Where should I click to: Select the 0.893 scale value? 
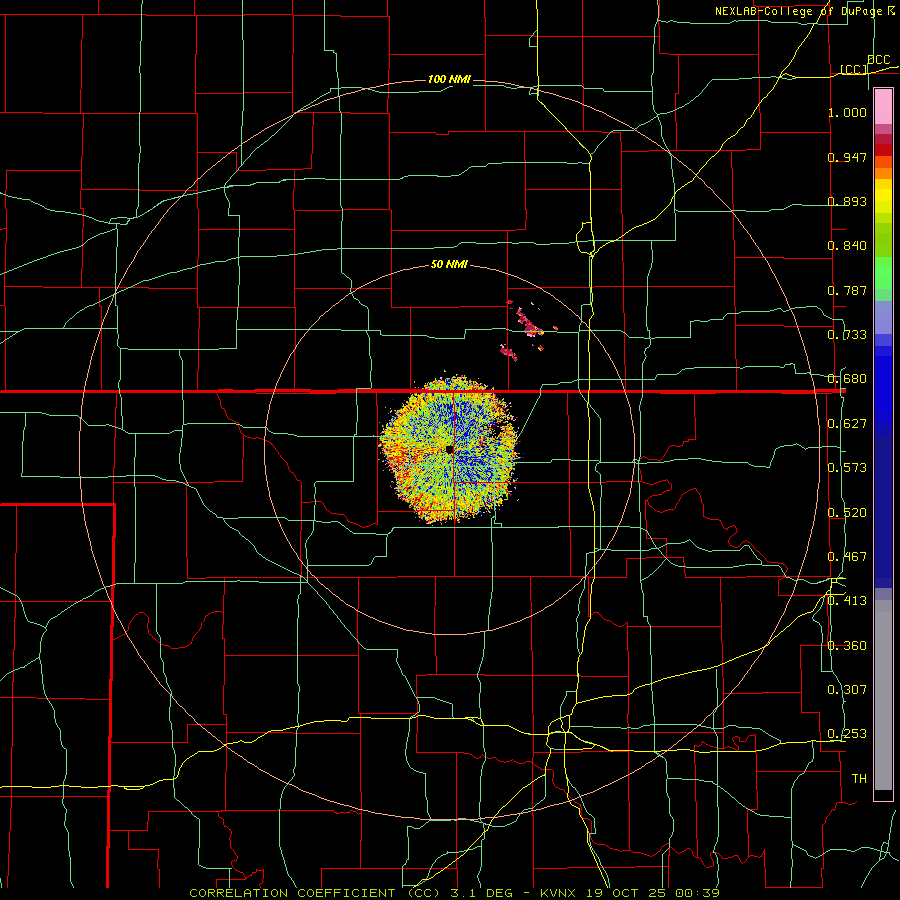coord(847,201)
